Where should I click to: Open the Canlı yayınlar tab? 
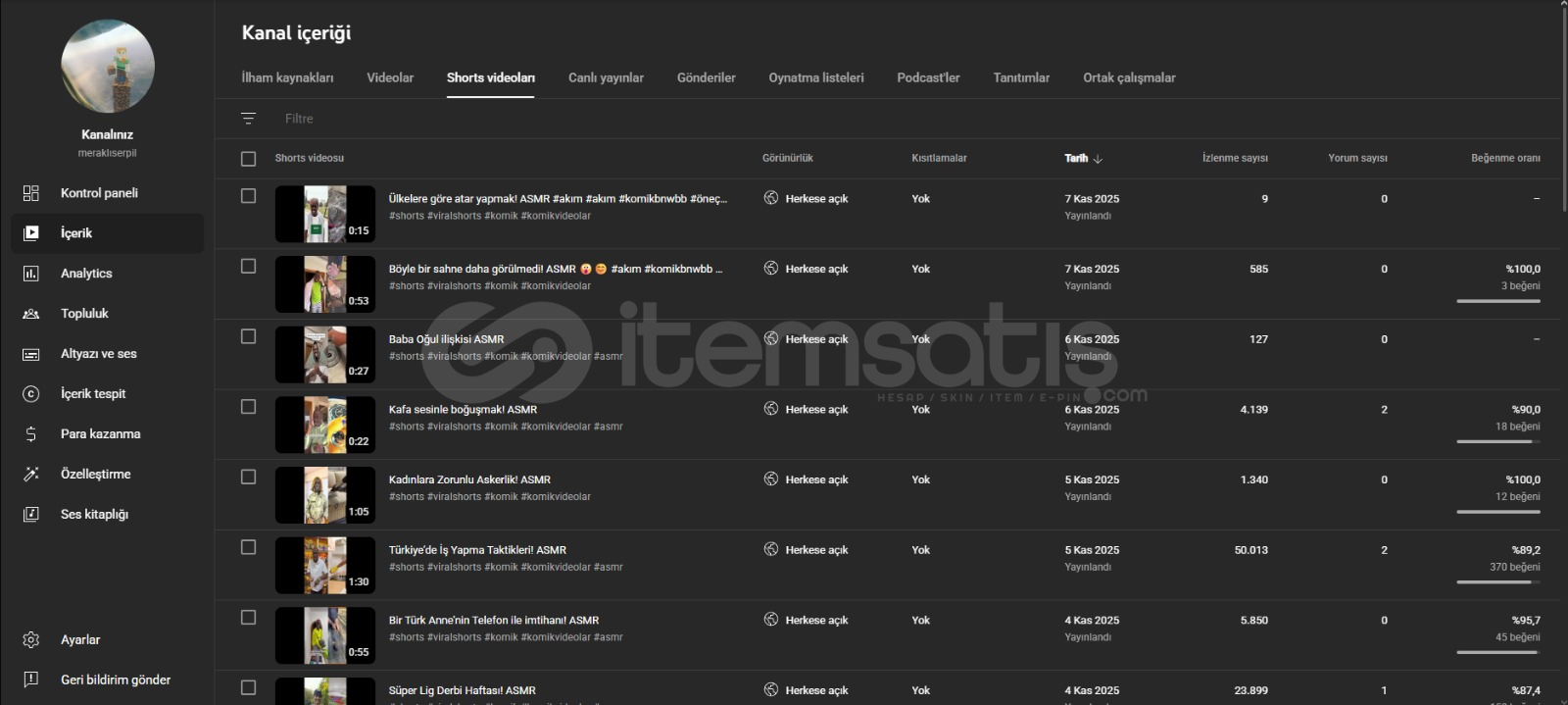[606, 77]
